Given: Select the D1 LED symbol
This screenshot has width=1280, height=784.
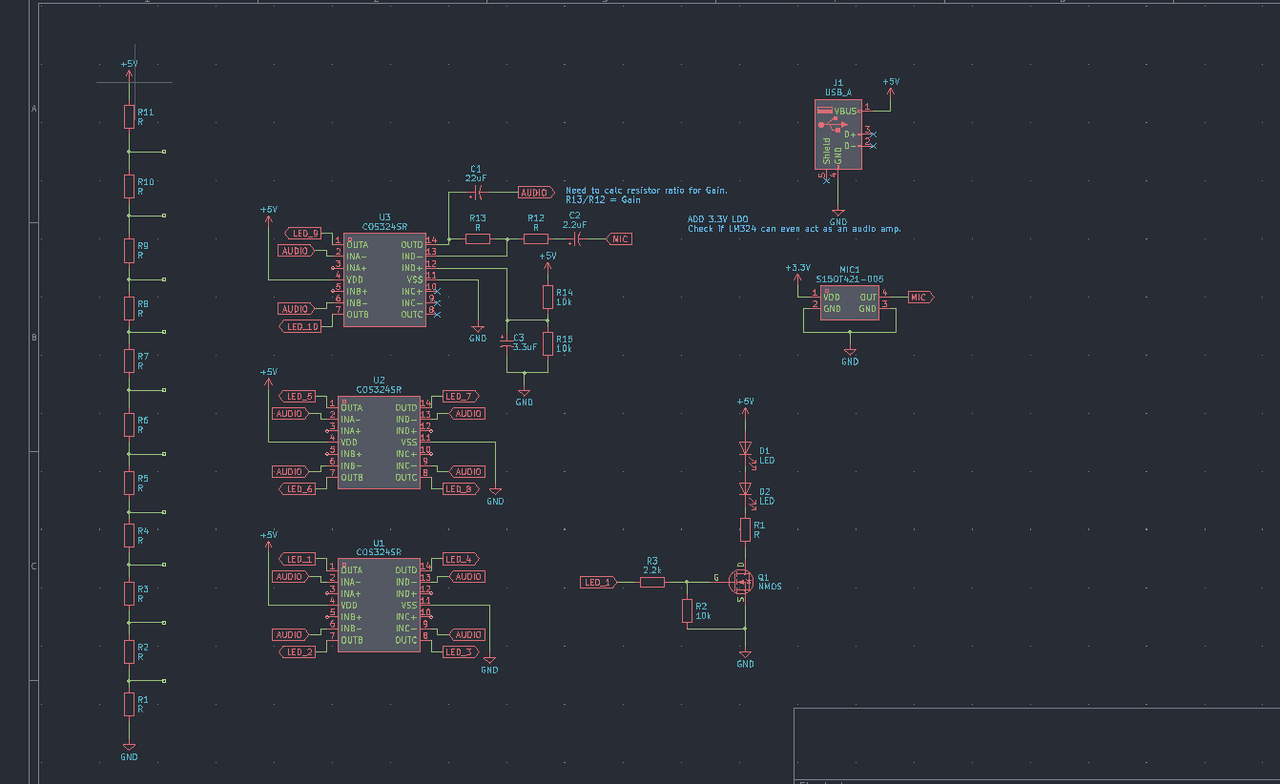Looking at the screenshot, I should click(x=744, y=449).
